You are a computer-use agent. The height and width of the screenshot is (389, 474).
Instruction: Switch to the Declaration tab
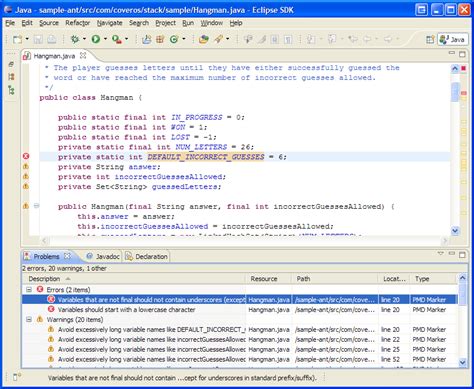click(x=146, y=256)
